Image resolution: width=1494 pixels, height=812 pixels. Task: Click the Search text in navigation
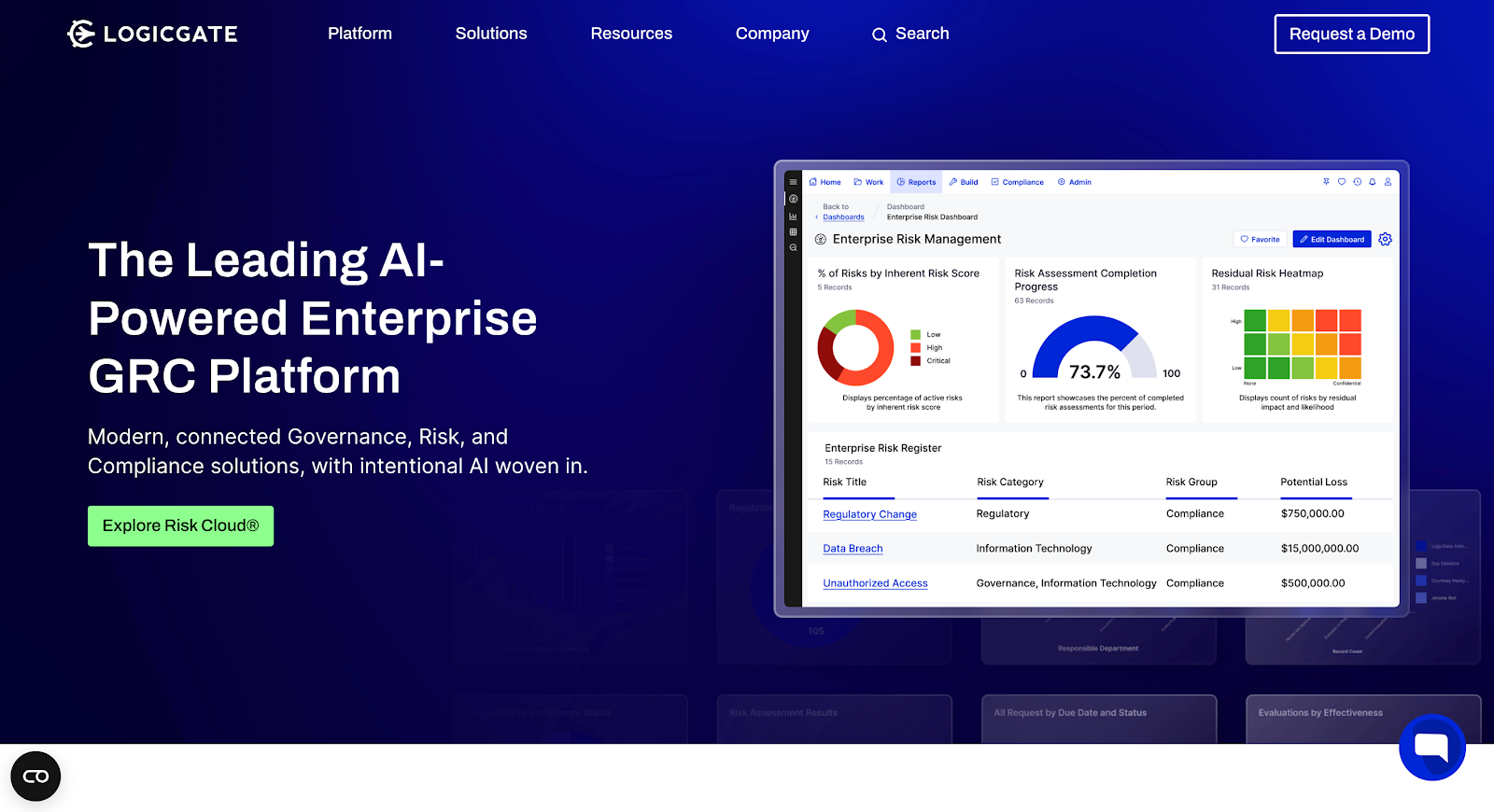(922, 34)
